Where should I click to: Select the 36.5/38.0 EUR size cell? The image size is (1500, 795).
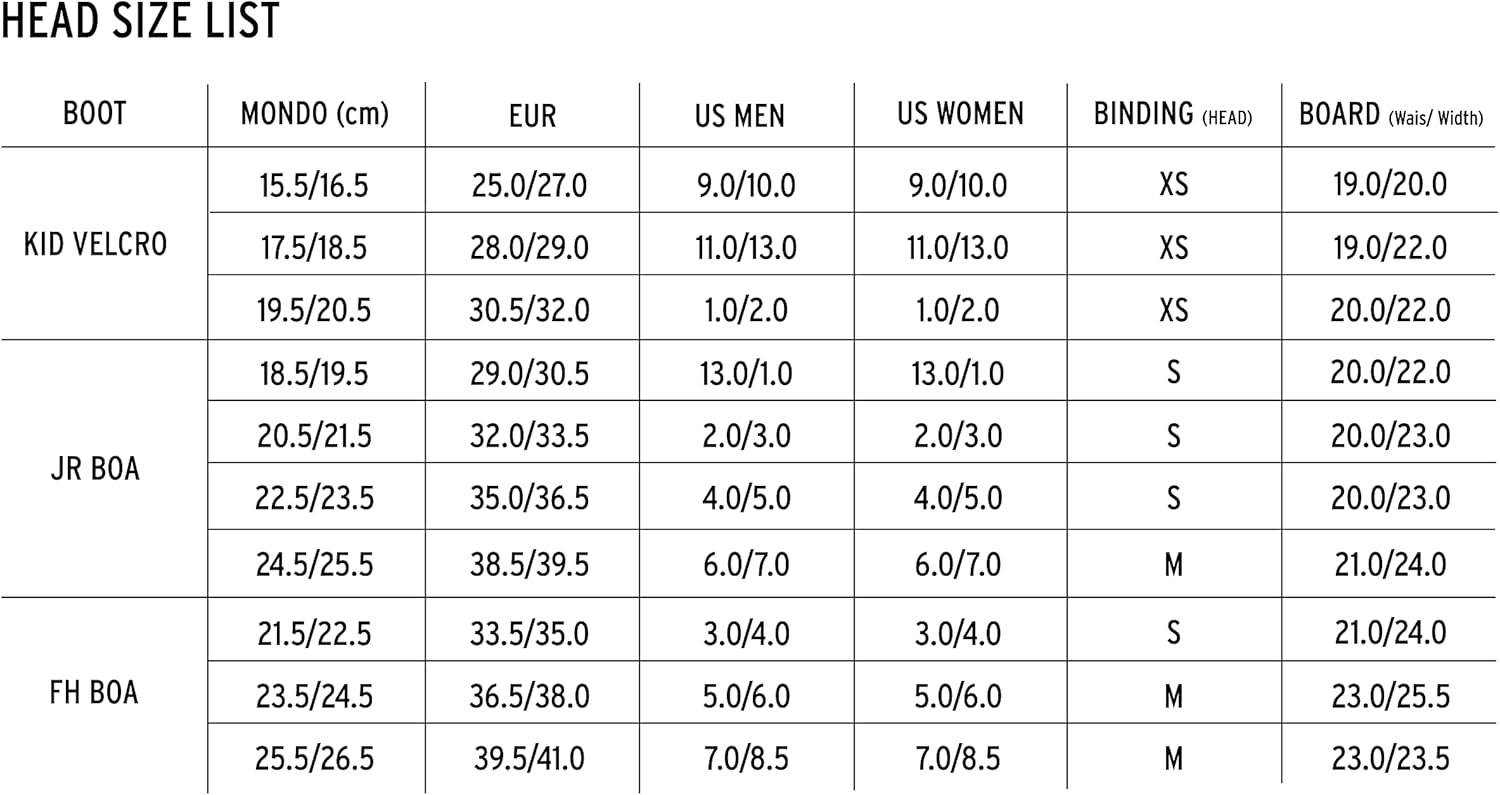pyautogui.click(x=529, y=696)
